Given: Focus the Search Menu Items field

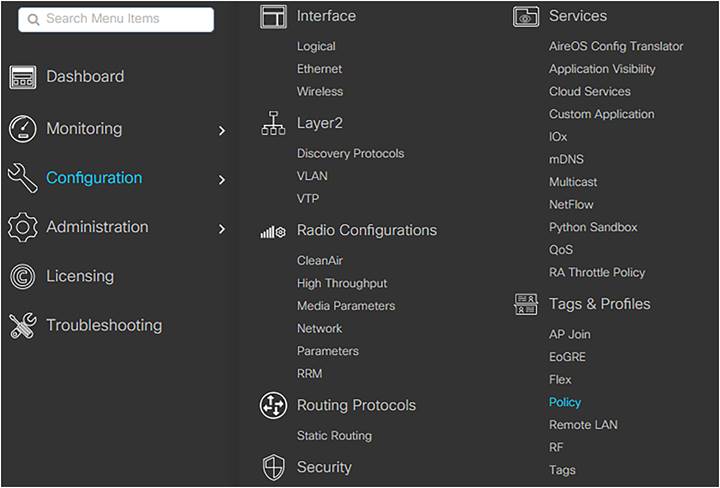Looking at the screenshot, I should (116, 19).
